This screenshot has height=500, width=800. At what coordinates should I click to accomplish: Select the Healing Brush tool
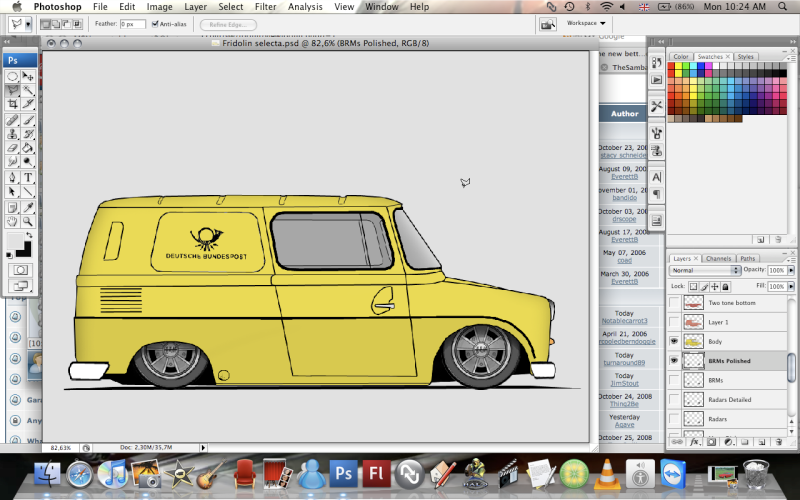12,120
